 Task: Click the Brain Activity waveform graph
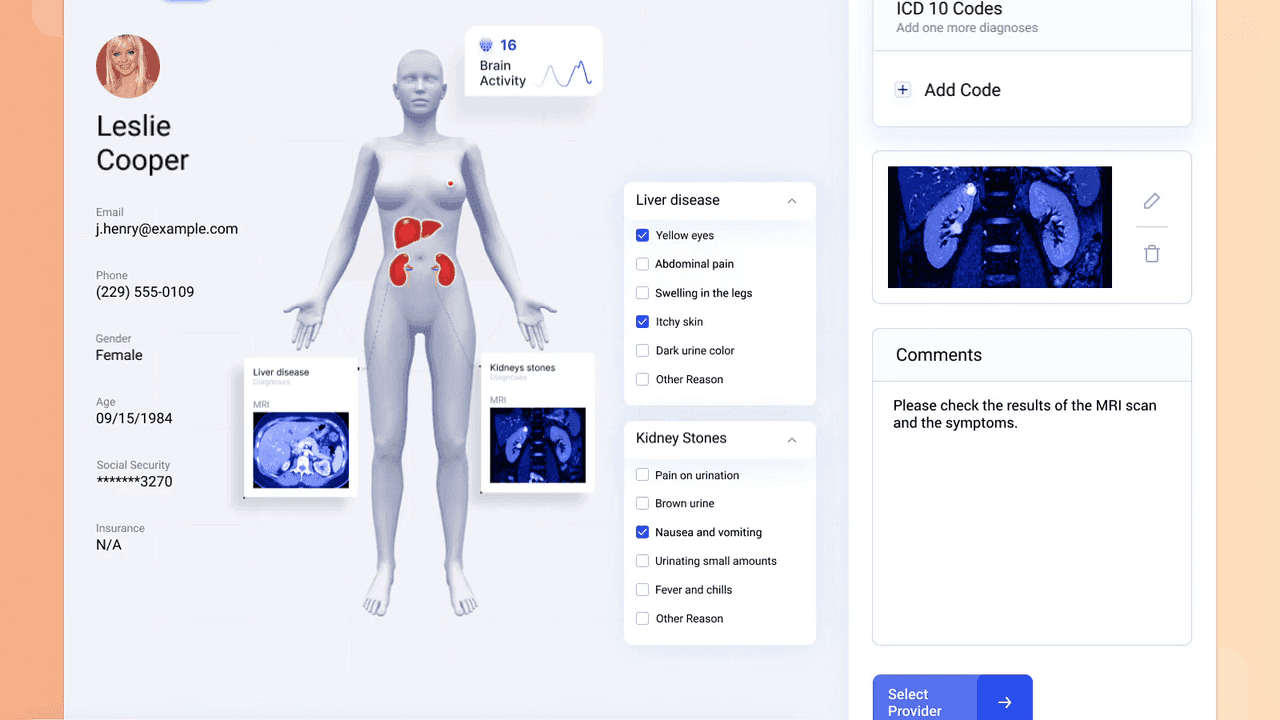565,74
